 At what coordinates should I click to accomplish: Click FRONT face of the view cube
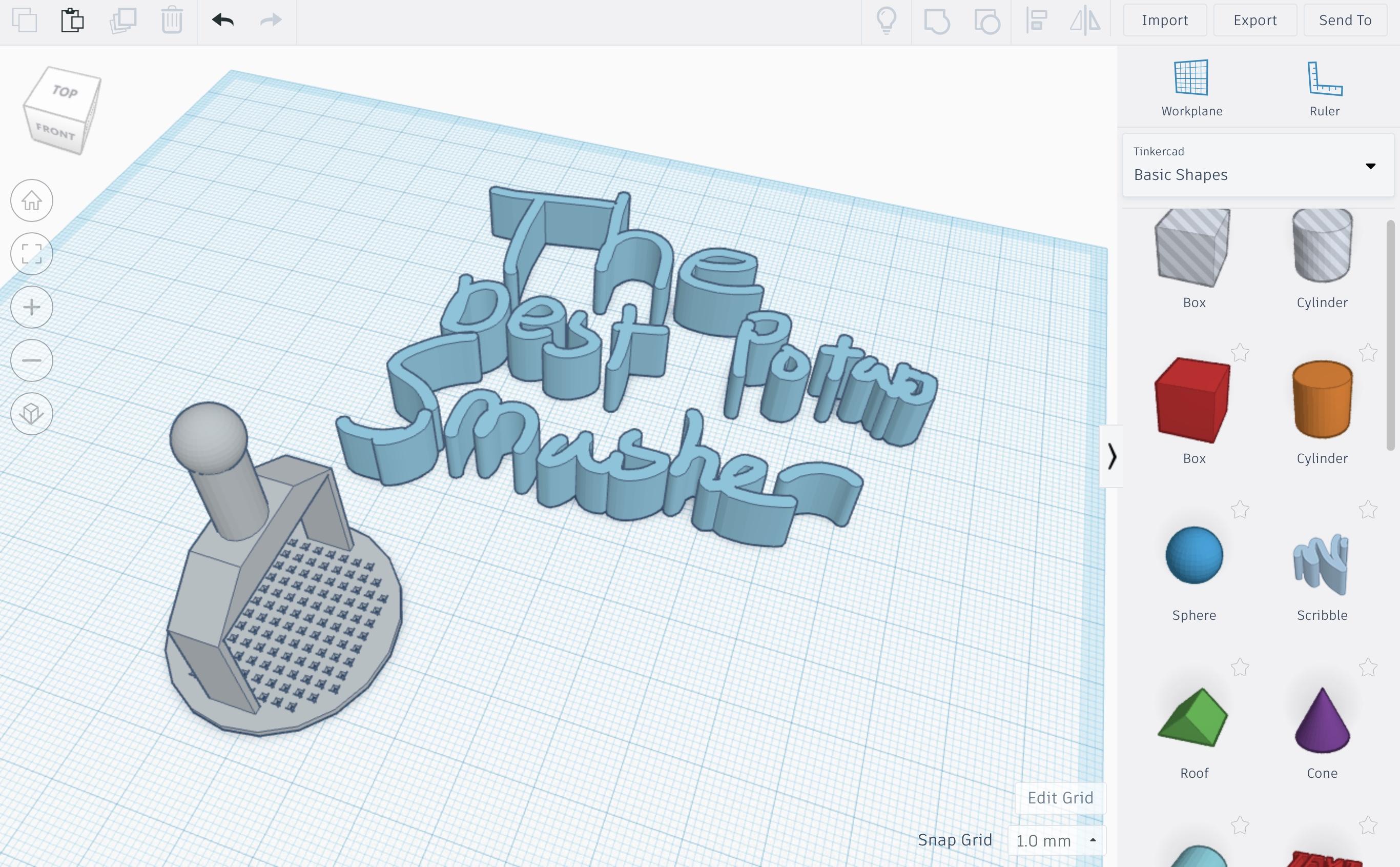[x=55, y=132]
